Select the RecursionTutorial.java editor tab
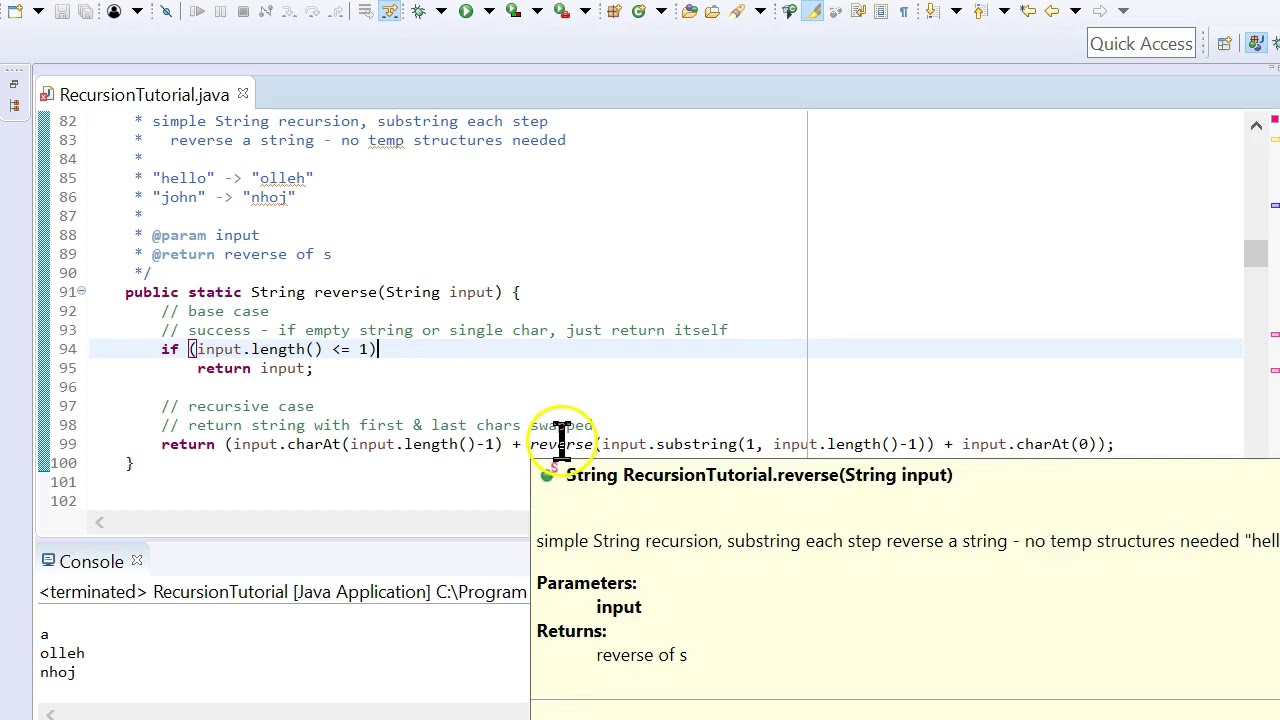The image size is (1280, 720). click(x=144, y=95)
